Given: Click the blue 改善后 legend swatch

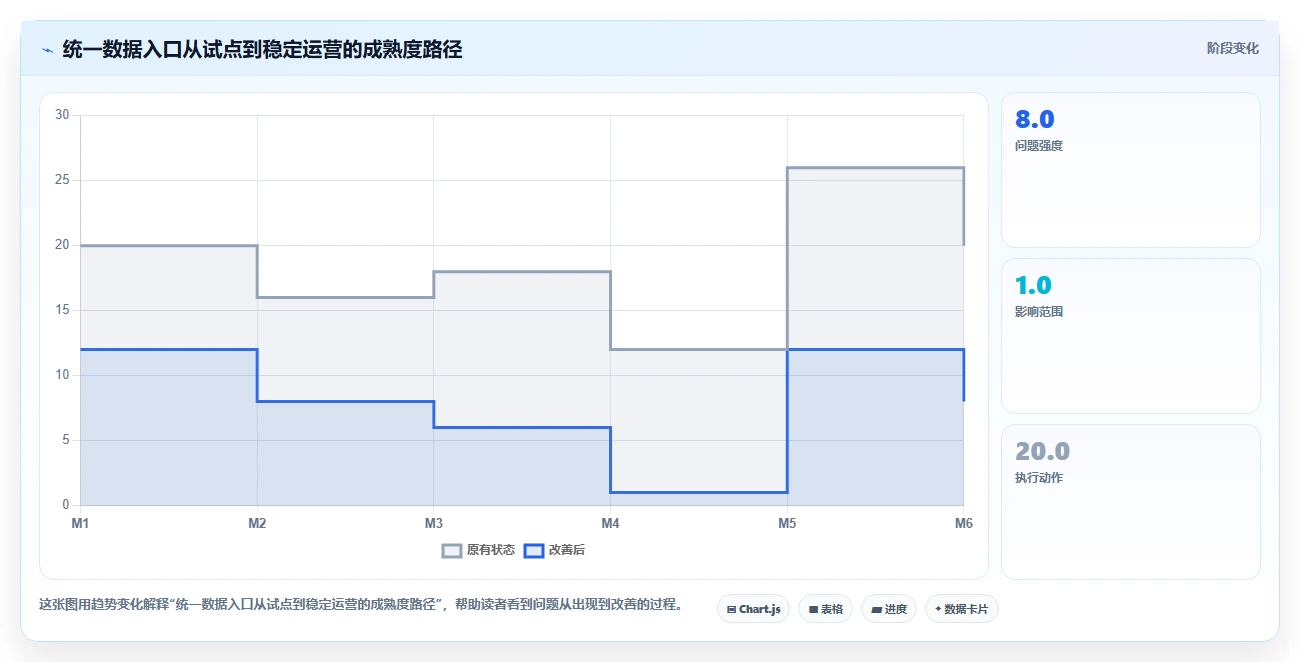Looking at the screenshot, I should click(533, 550).
